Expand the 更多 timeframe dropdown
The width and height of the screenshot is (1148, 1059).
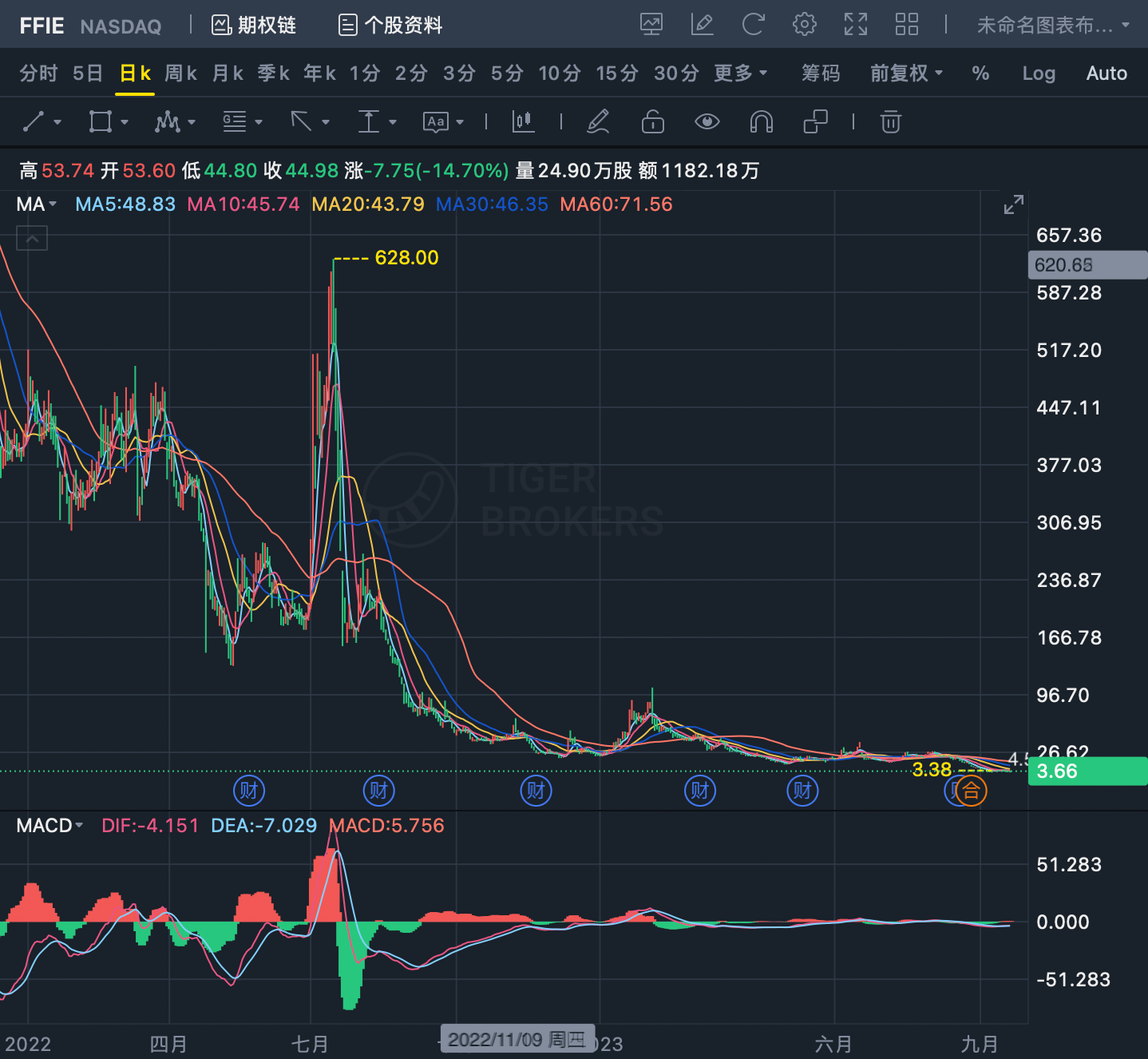741,73
